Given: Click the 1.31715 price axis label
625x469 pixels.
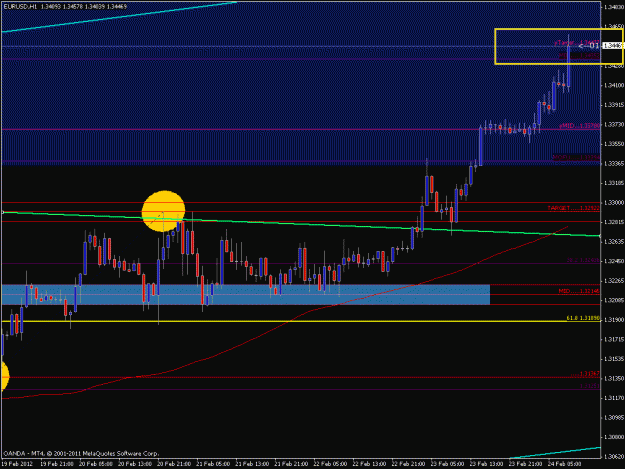Looking at the screenshot, I should point(613,339).
